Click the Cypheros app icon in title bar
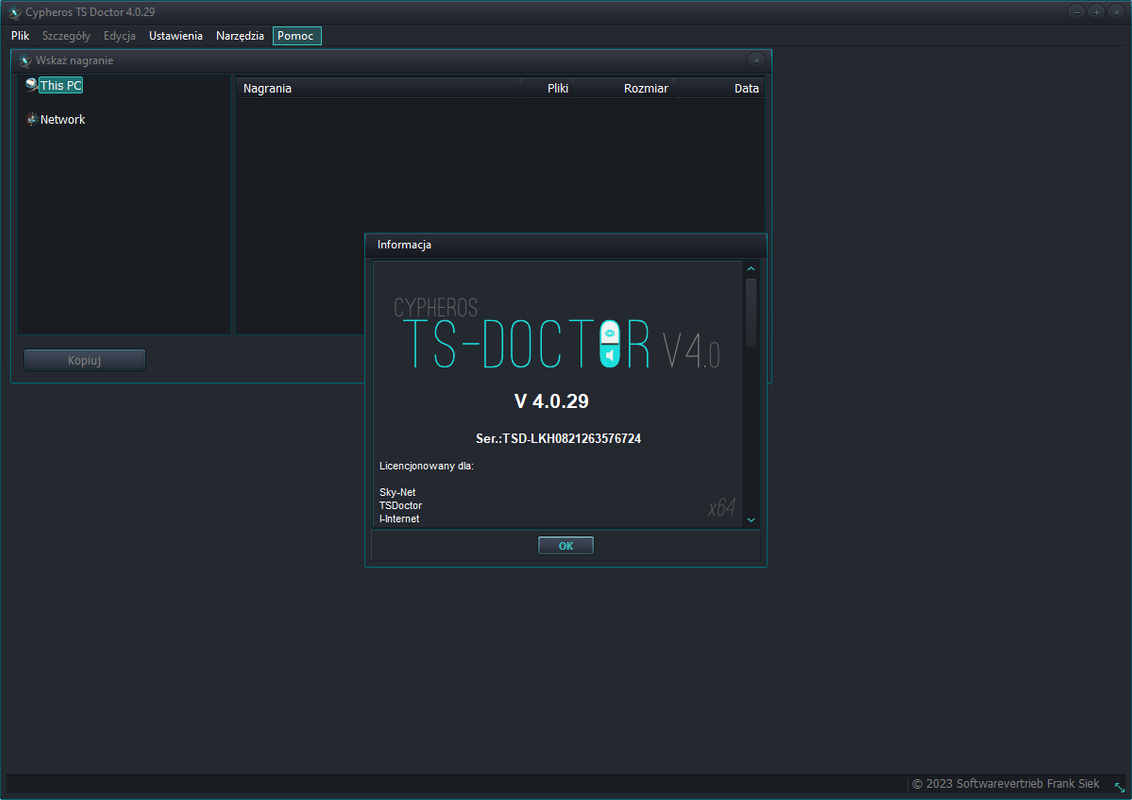Image resolution: width=1132 pixels, height=800 pixels. [x=14, y=12]
